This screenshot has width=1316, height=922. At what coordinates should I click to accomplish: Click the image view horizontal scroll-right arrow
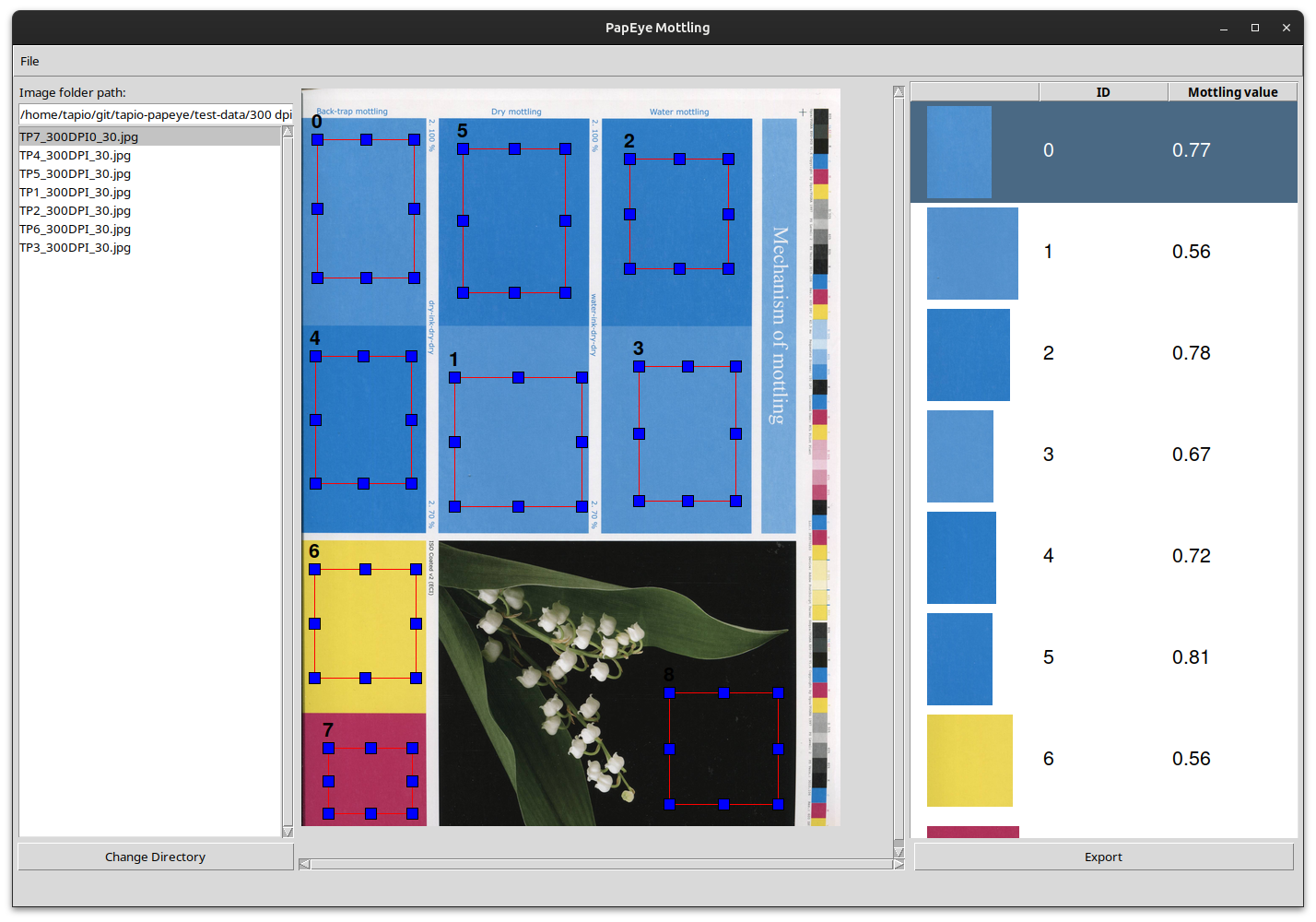click(x=899, y=864)
